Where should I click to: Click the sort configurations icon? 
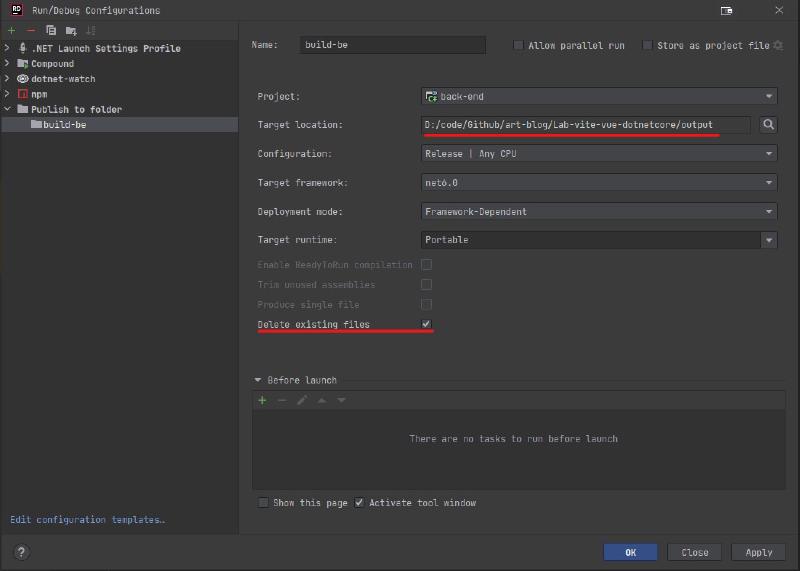91,31
